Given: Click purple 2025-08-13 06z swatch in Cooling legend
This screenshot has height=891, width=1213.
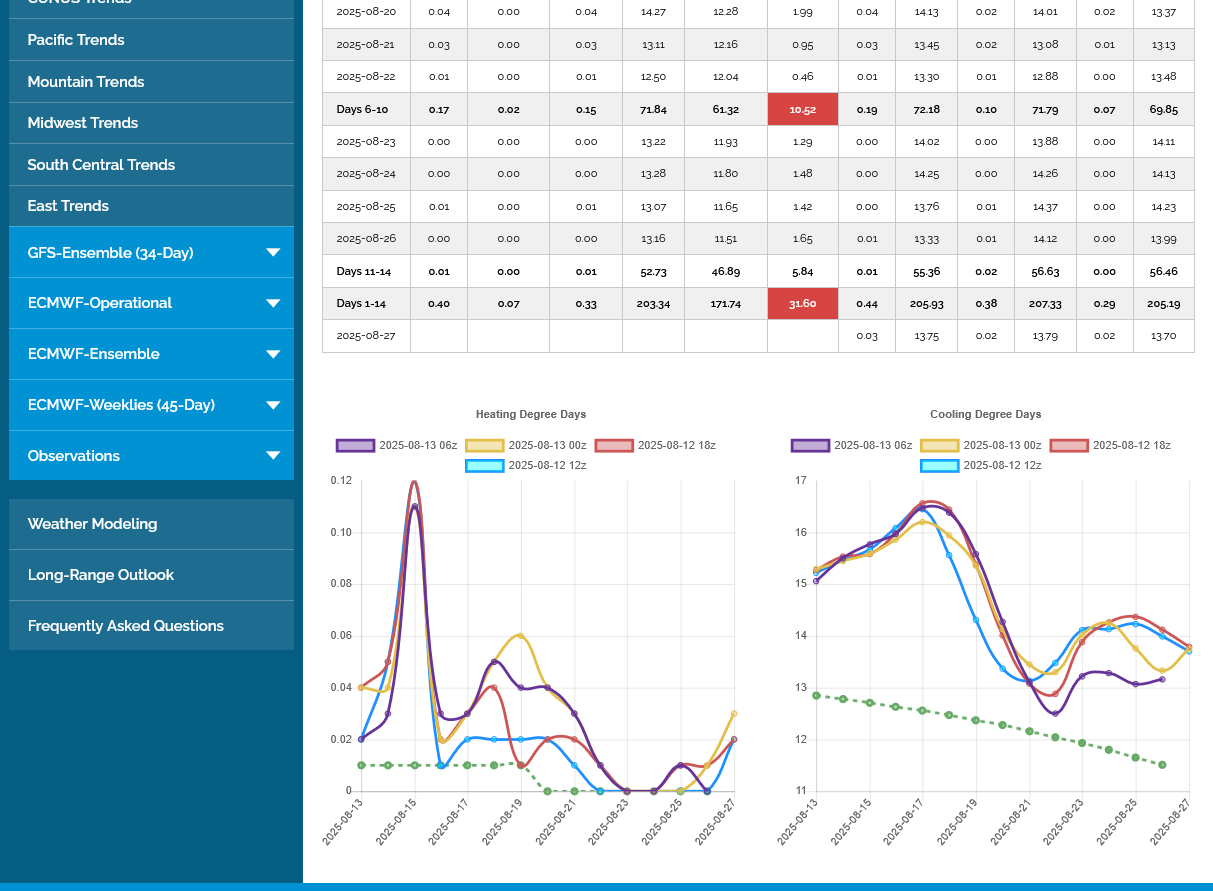Looking at the screenshot, I should (x=810, y=446).
